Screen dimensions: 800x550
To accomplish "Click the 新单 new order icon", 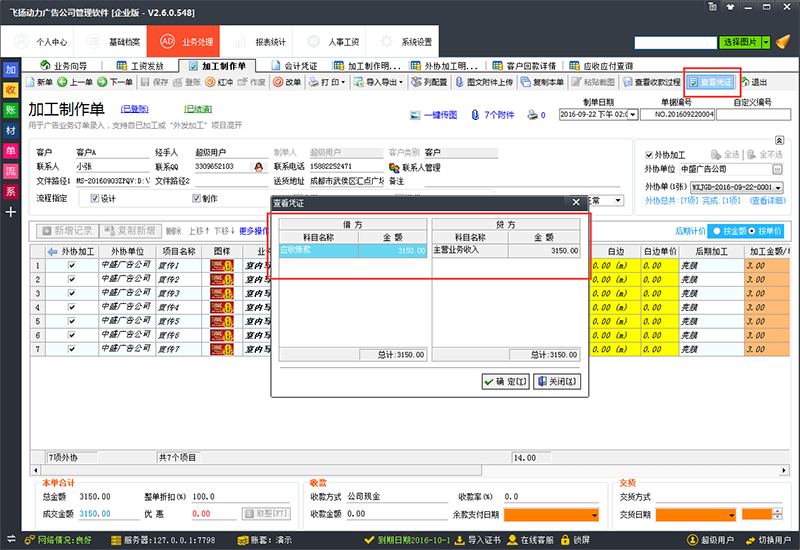I will click(x=39, y=82).
